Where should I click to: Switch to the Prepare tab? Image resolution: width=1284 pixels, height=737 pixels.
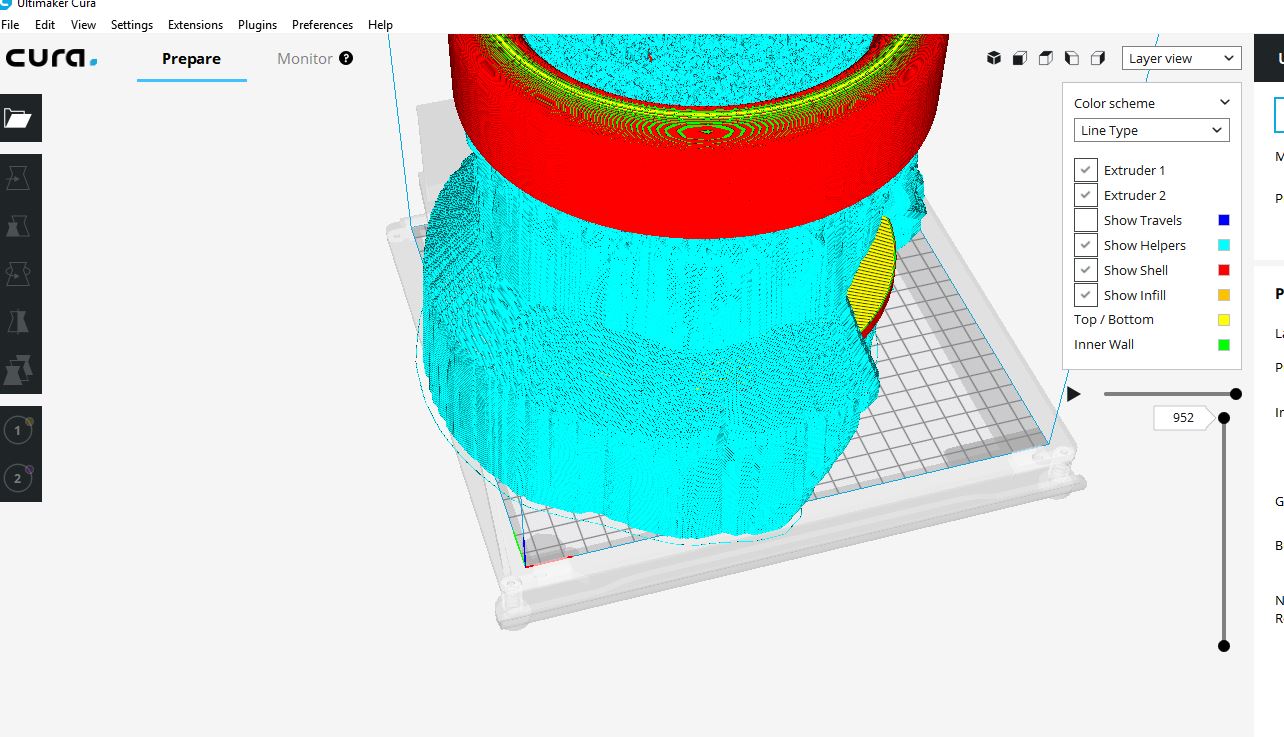(191, 58)
